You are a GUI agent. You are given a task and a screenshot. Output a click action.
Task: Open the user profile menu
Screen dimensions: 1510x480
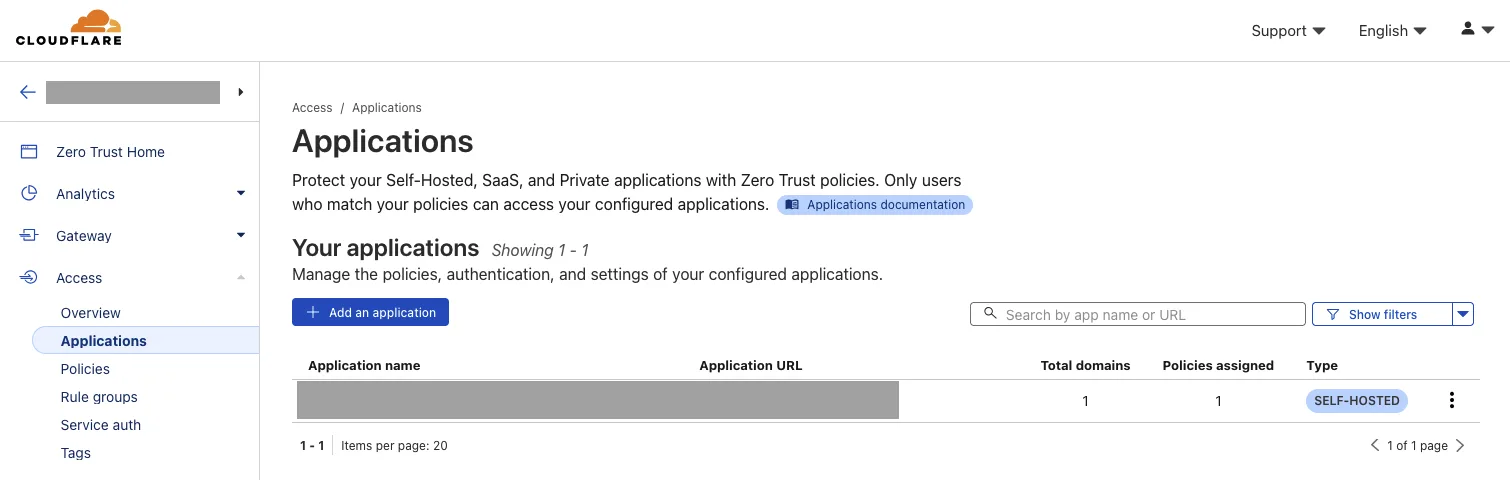click(x=1476, y=29)
